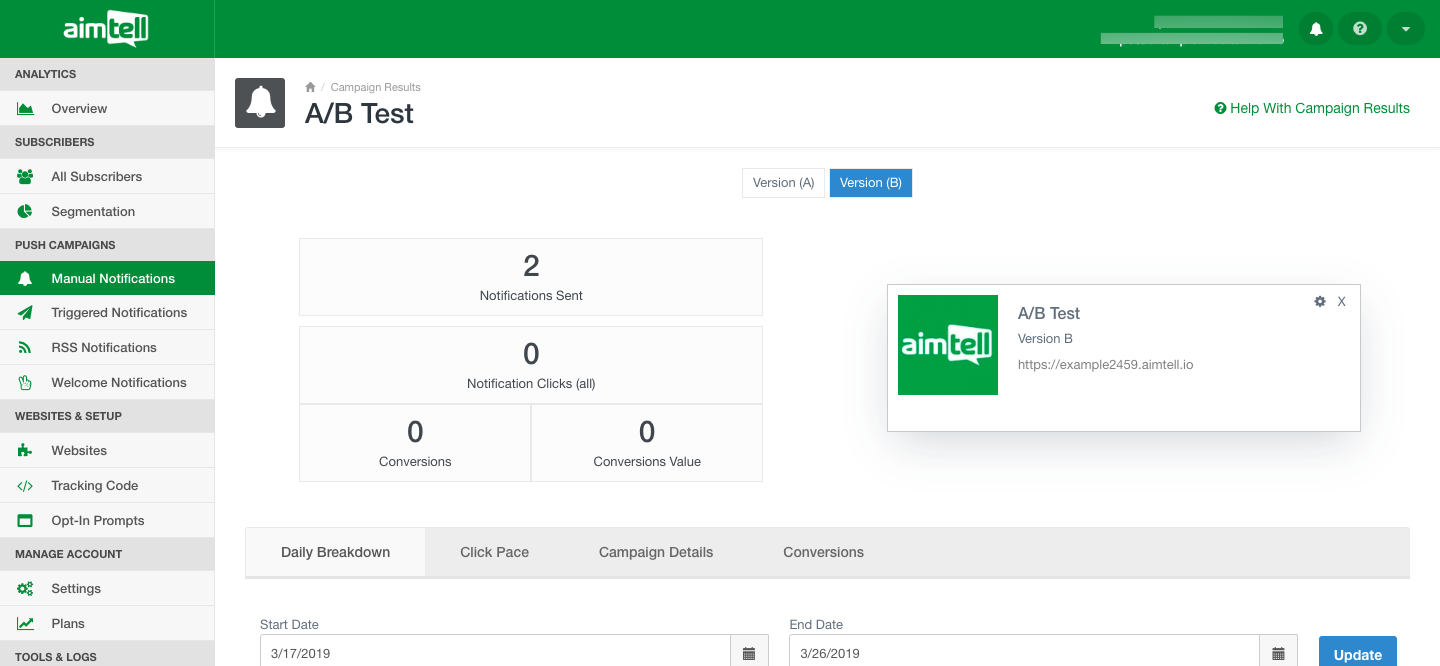Open Tracking Code brackets icon
This screenshot has height=666, width=1440.
tap(26, 486)
